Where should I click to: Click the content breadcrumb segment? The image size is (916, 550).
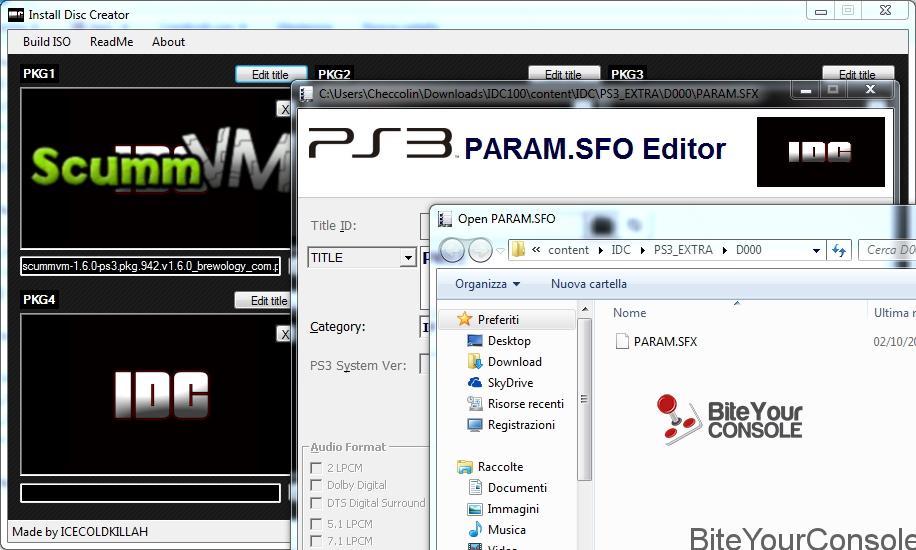(x=568, y=250)
